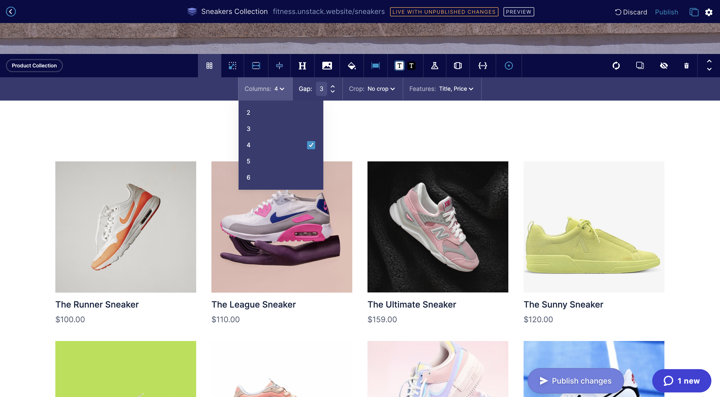
Task: Open the page settings gear icon
Action: click(709, 12)
